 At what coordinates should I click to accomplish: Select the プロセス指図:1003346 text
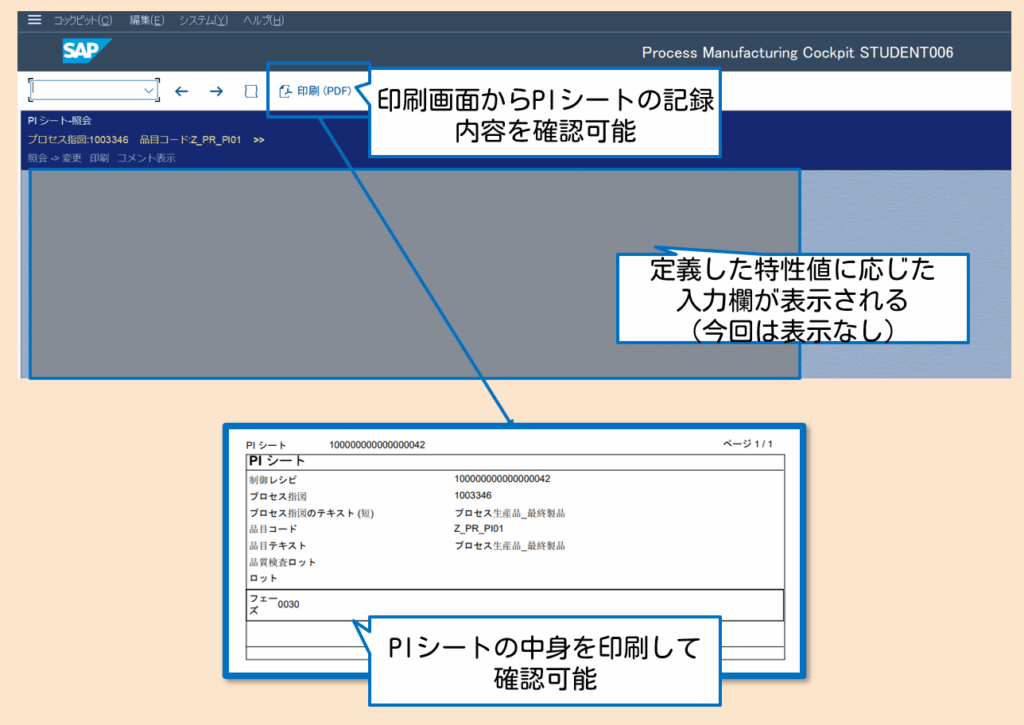[78, 140]
